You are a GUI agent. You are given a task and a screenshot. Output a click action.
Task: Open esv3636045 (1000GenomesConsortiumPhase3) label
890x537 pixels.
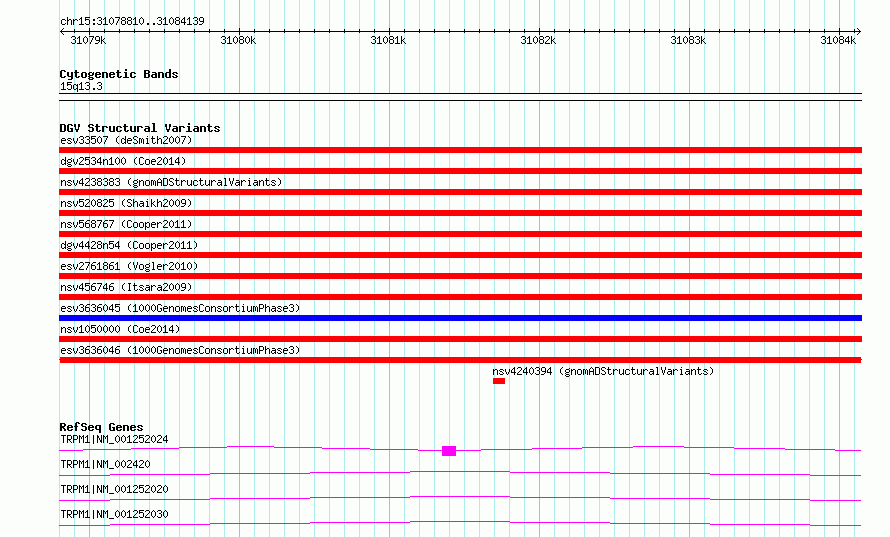pyautogui.click(x=180, y=308)
